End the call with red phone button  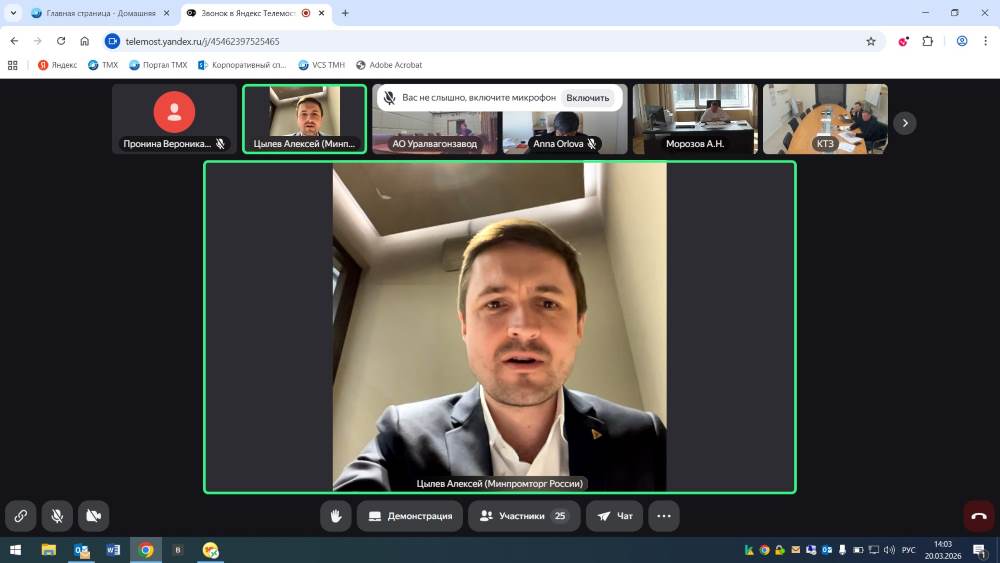978,516
